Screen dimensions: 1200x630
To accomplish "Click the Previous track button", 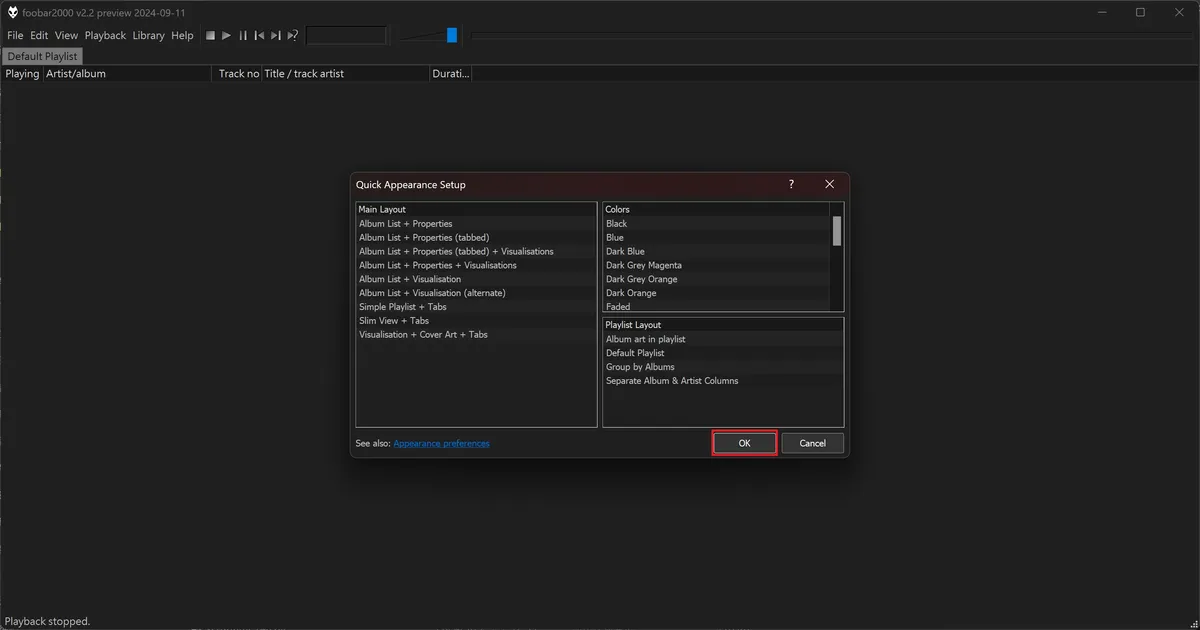I will click(x=259, y=35).
